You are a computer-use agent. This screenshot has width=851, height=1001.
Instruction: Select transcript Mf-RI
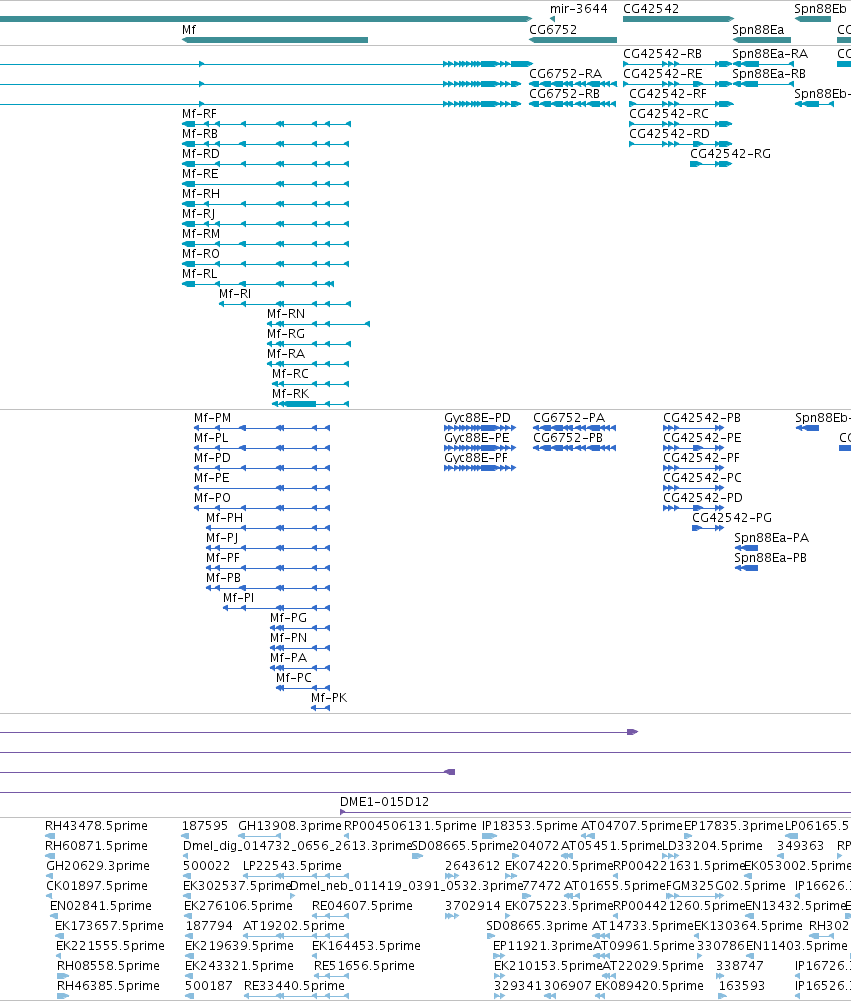235,294
